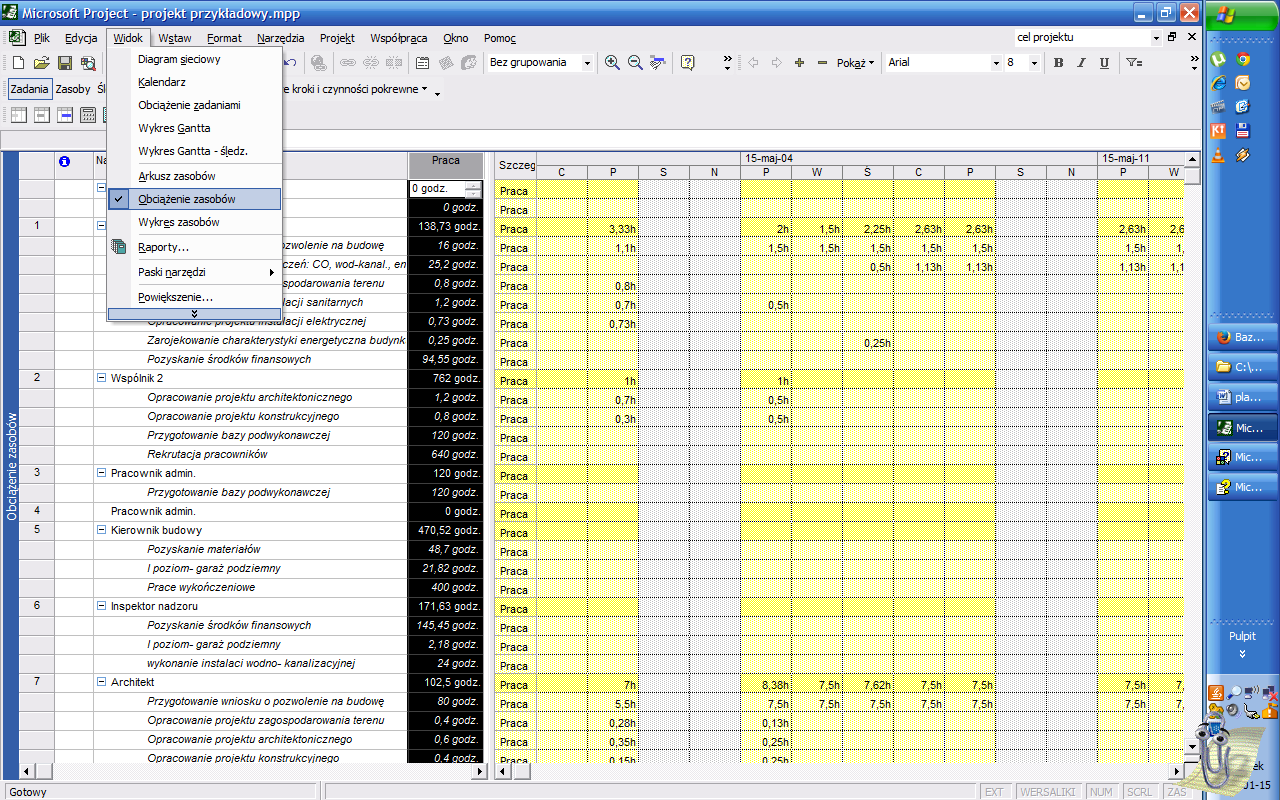Click the info indicator column header icon

point(64,160)
